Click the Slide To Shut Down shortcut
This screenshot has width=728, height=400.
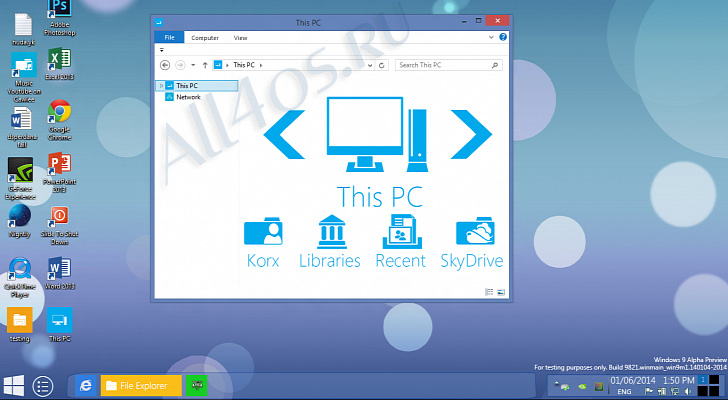[x=59, y=225]
